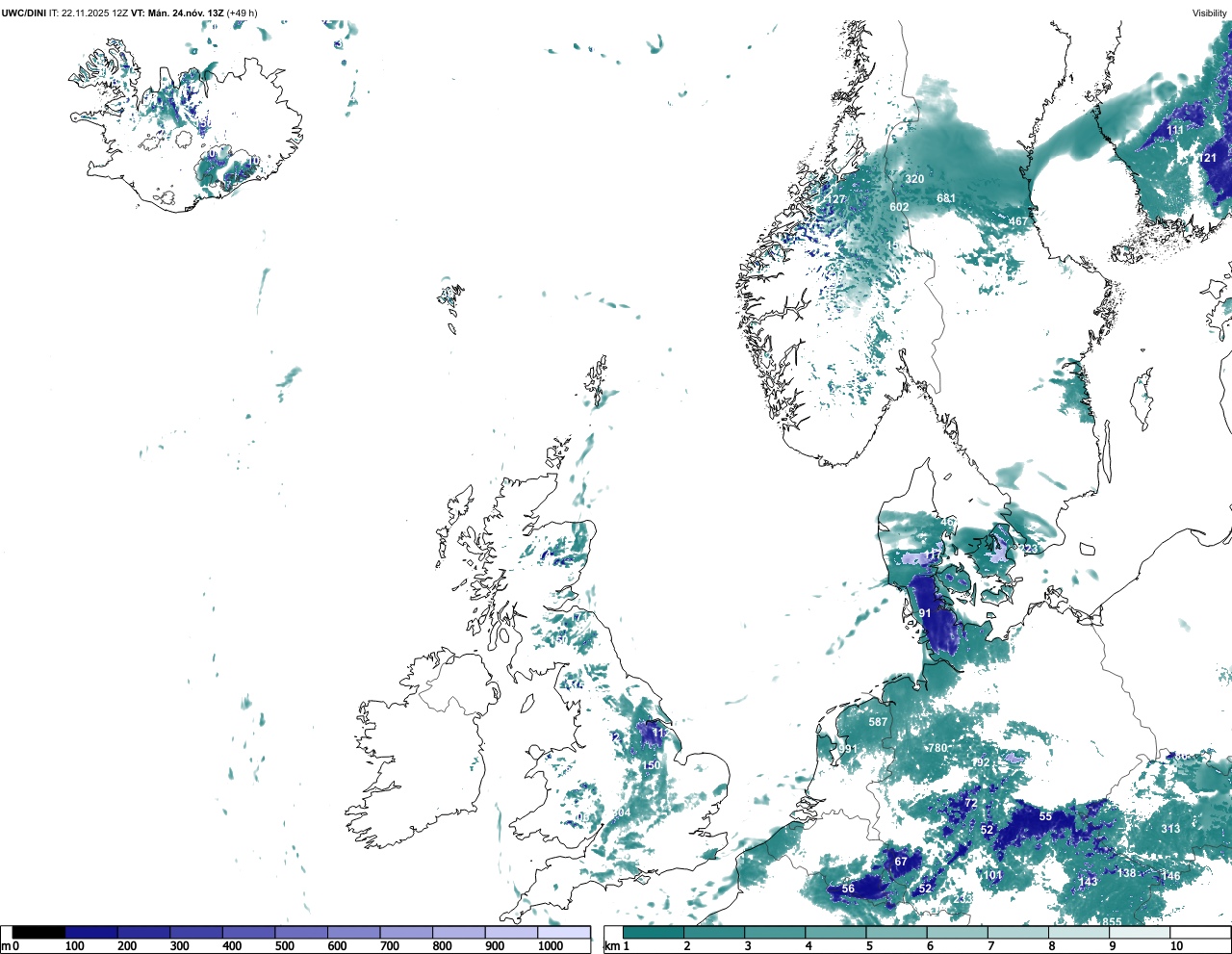Image resolution: width=1232 pixels, height=954 pixels.
Task: Choose the 900–1000 m pale lavender swatch
Action: coord(511,932)
